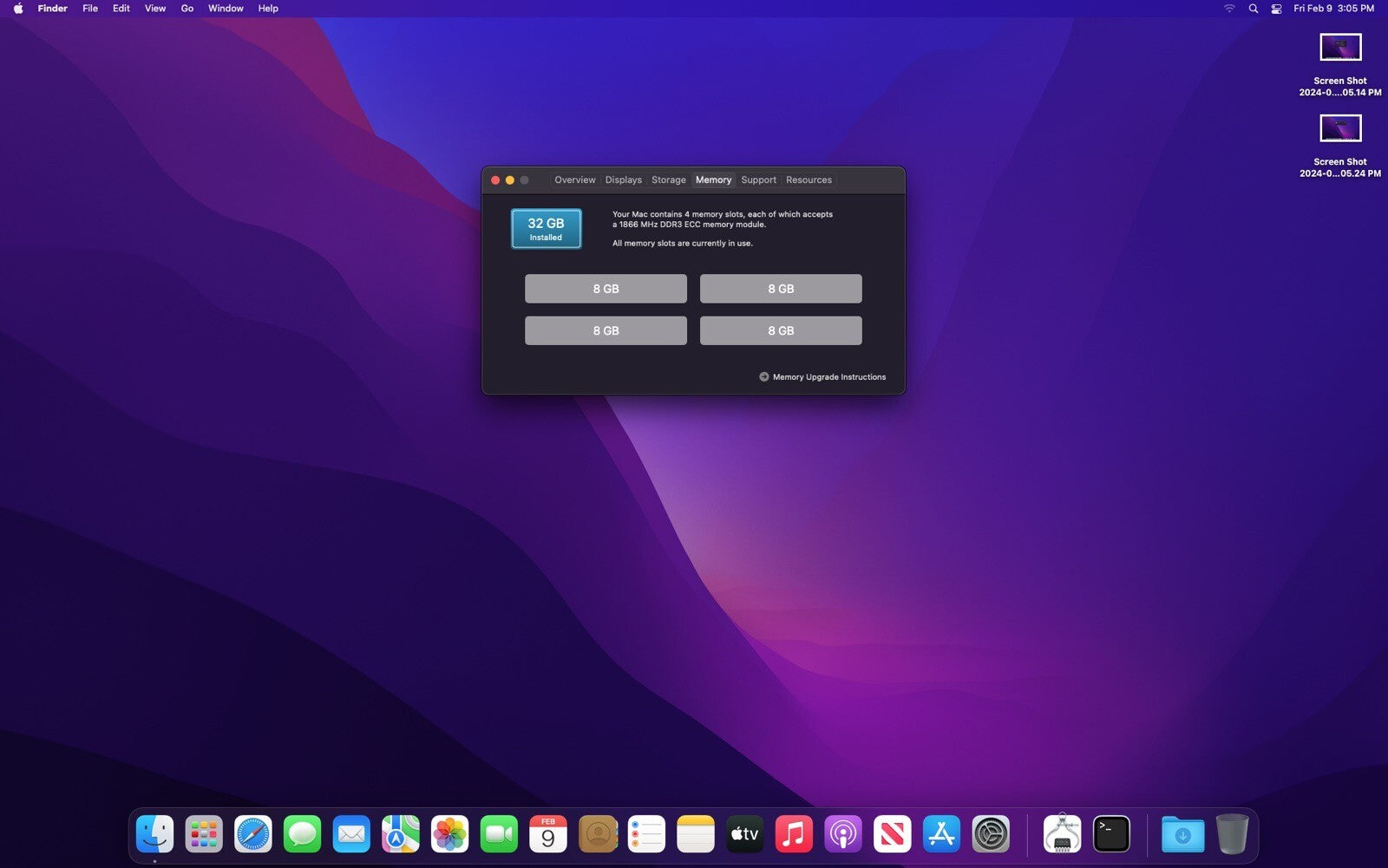Select the top-right 8 GB memory slot
The image size is (1388, 868).
781,289
